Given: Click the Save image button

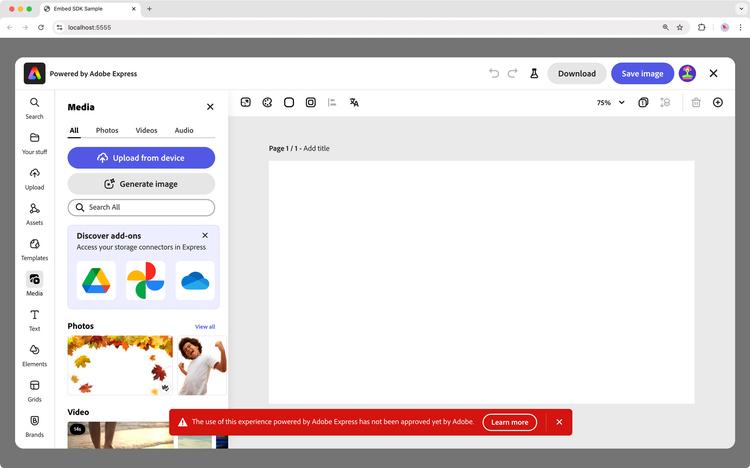Looking at the screenshot, I should (642, 73).
